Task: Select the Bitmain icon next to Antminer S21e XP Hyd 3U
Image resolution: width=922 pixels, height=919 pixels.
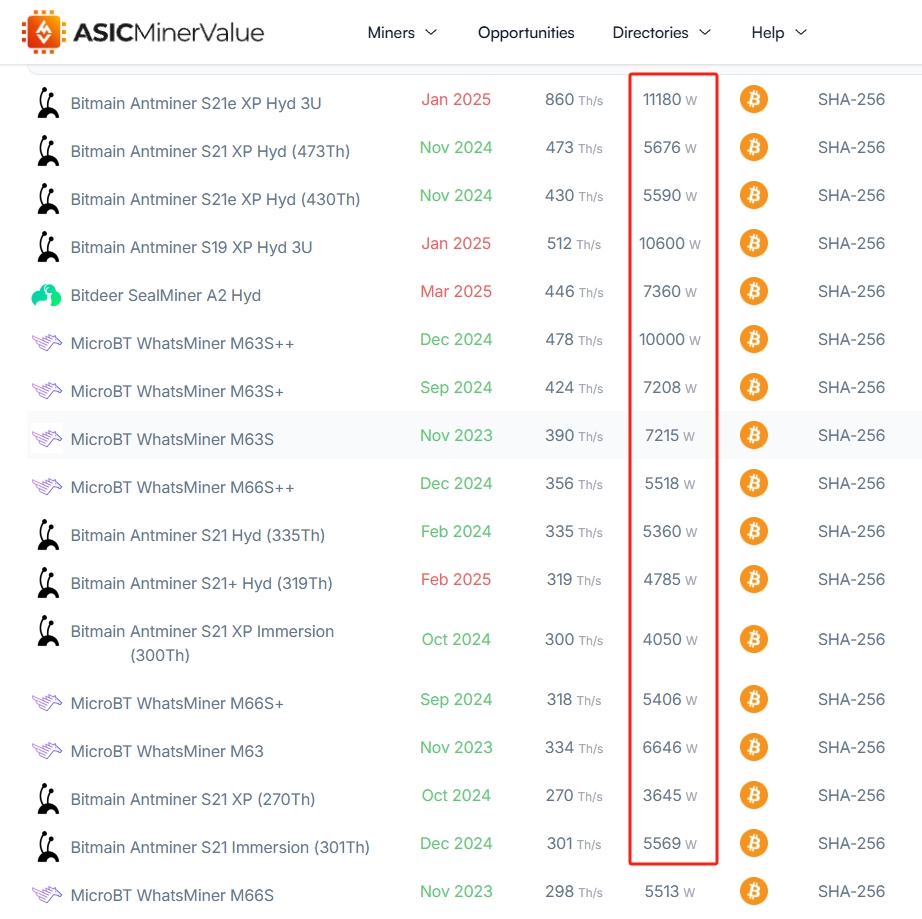Action: (46, 99)
